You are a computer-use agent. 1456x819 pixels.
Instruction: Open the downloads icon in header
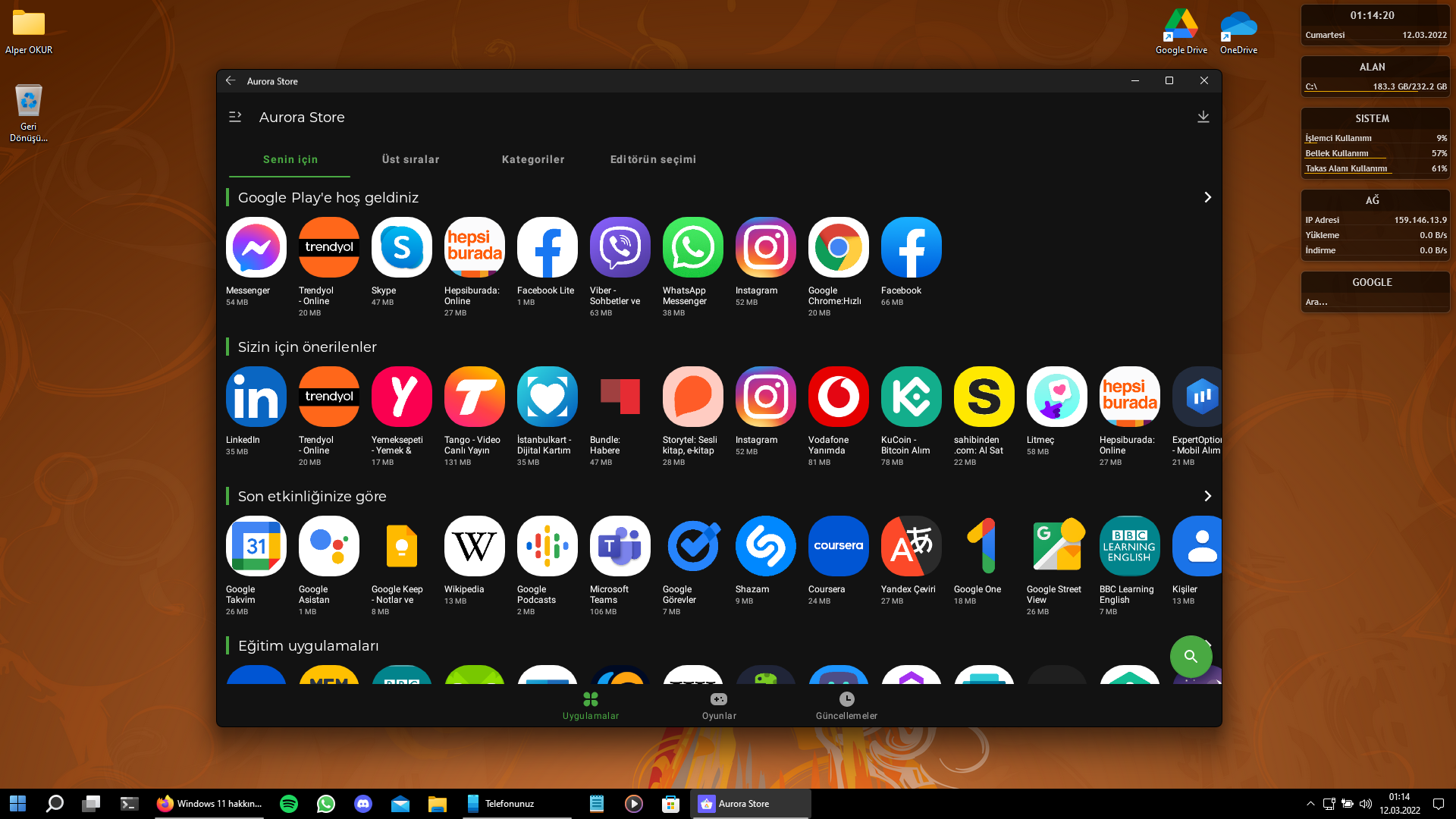tap(1203, 117)
